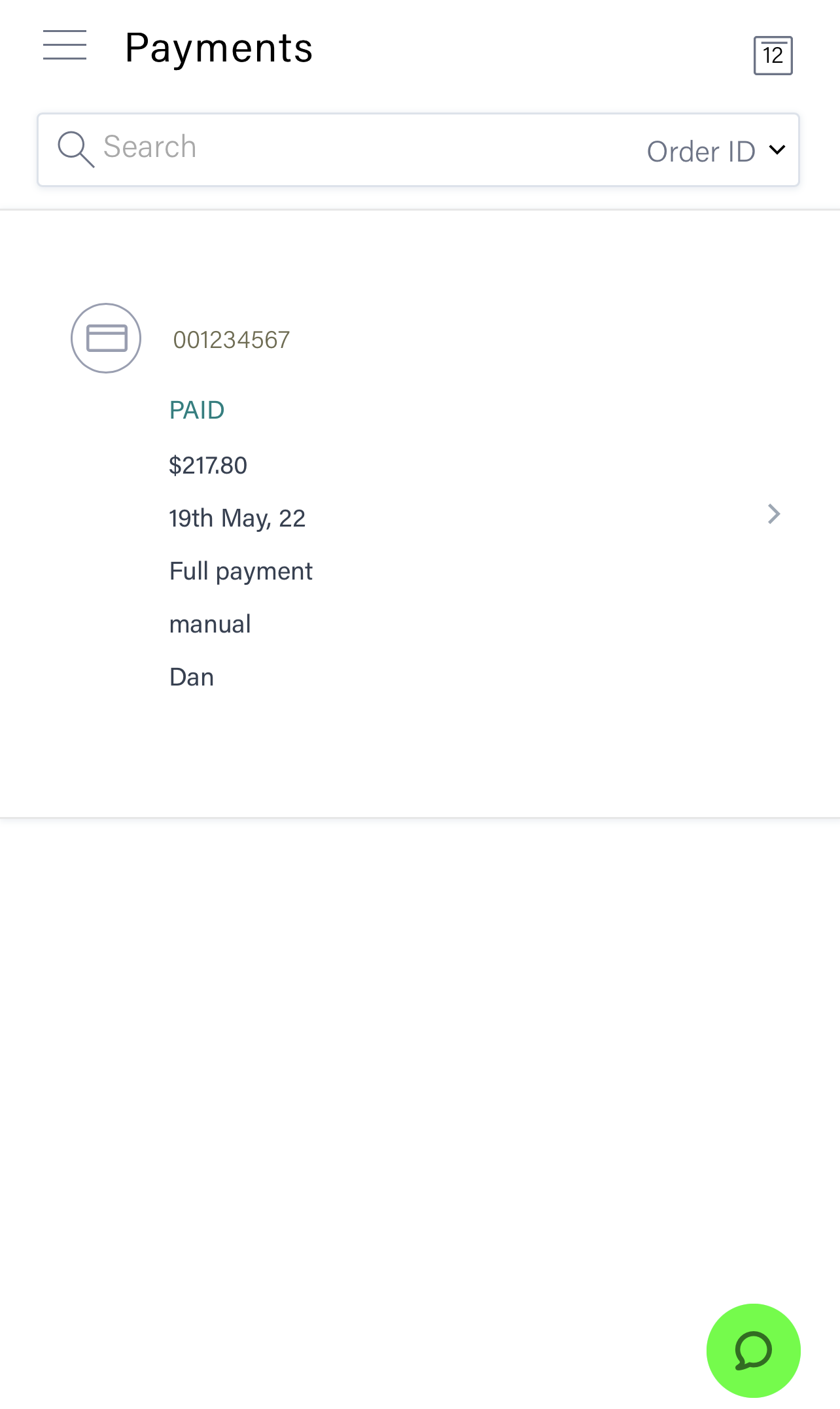Click the Full payment text

pos(241,571)
